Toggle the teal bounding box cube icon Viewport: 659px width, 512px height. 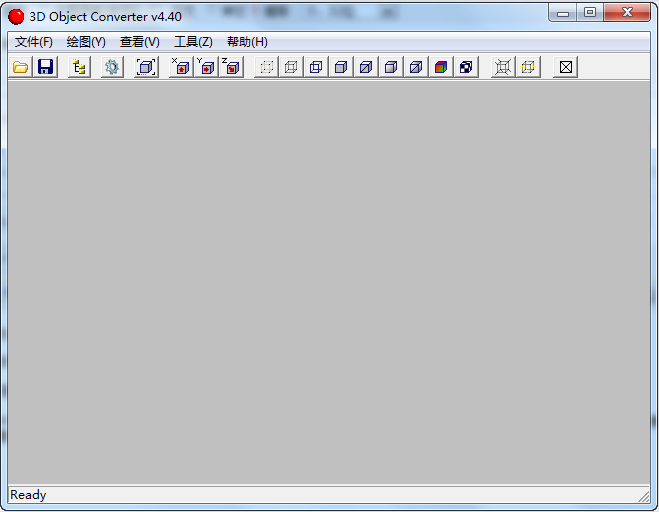[503, 67]
